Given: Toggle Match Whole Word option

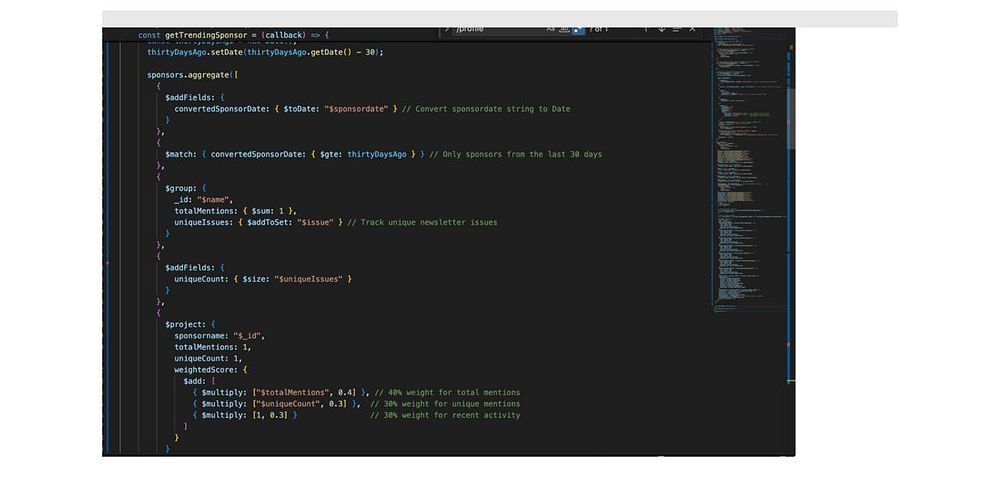Looking at the screenshot, I should (564, 29).
